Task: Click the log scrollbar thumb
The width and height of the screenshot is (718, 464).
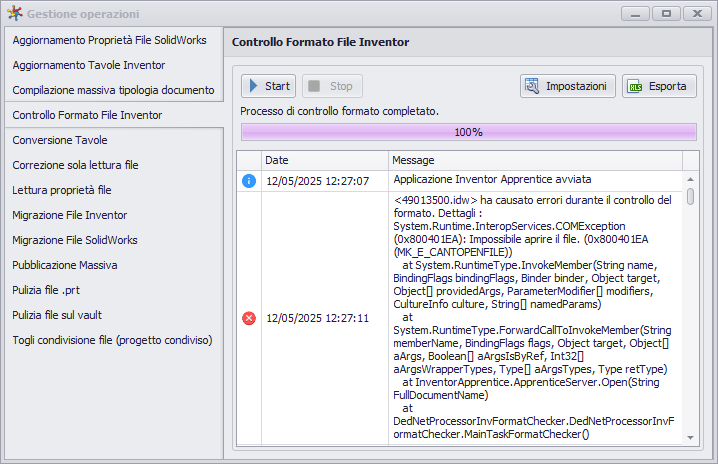Action: click(x=690, y=197)
